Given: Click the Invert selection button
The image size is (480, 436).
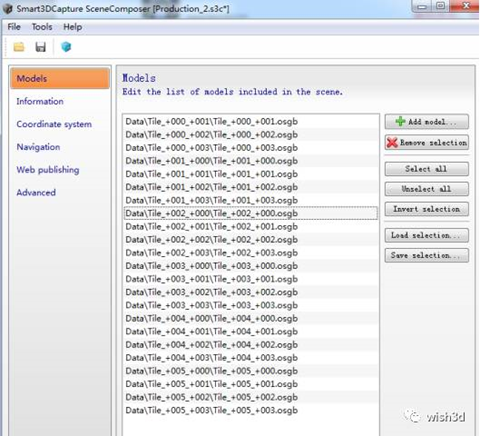Looking at the screenshot, I should pos(427,209).
